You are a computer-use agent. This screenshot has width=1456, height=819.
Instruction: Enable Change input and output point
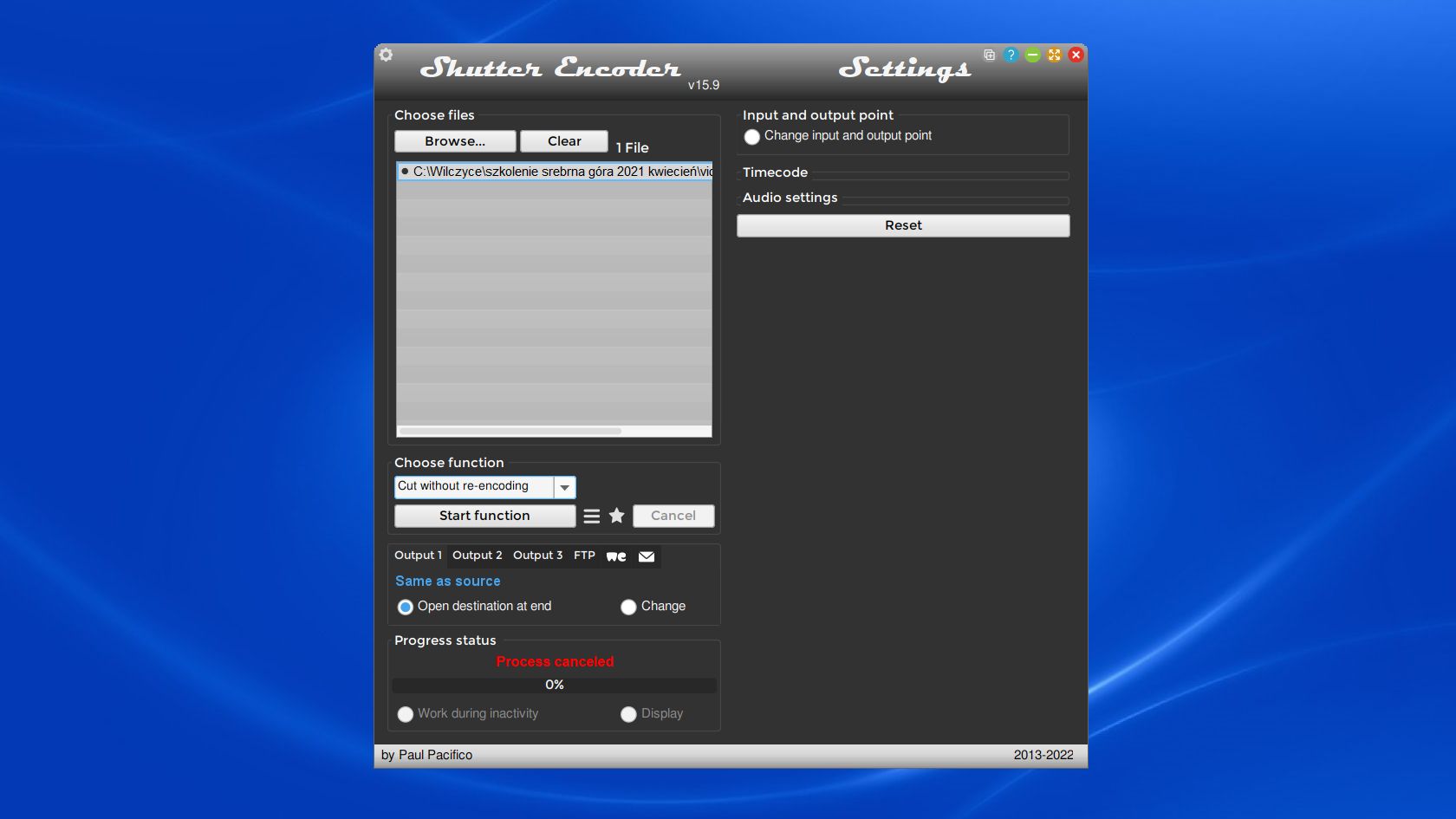point(752,137)
